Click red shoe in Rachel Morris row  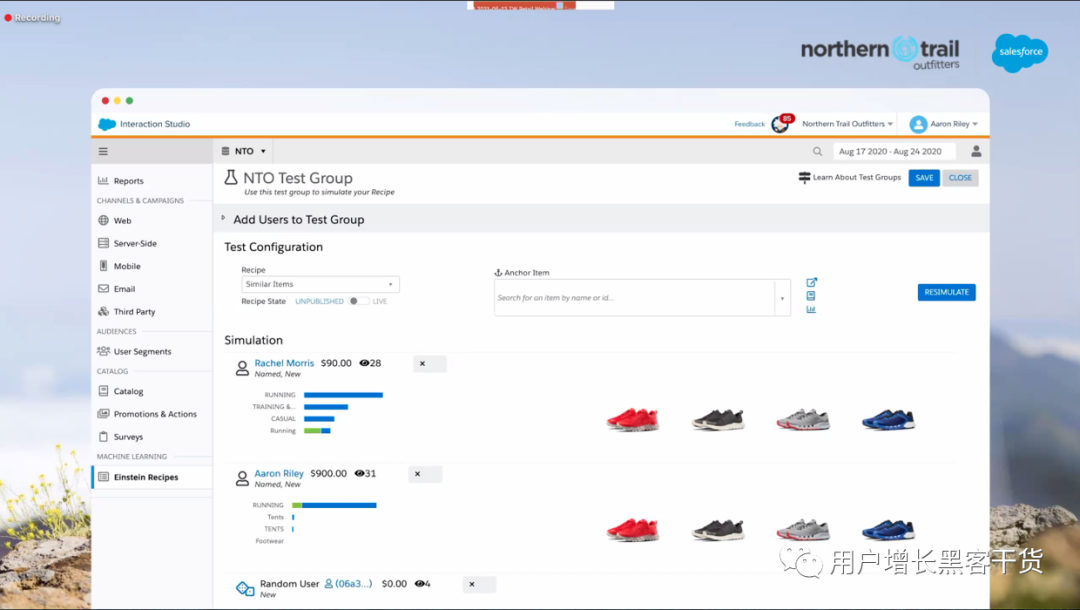633,419
